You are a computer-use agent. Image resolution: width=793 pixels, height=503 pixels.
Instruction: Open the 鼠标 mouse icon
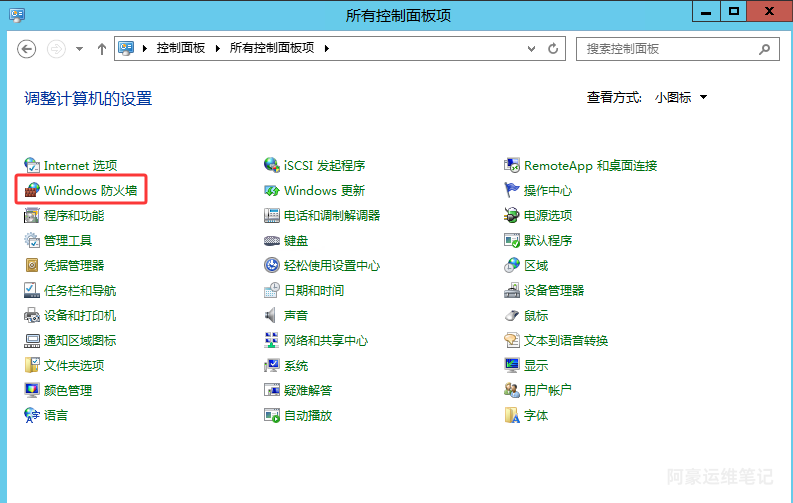point(512,315)
